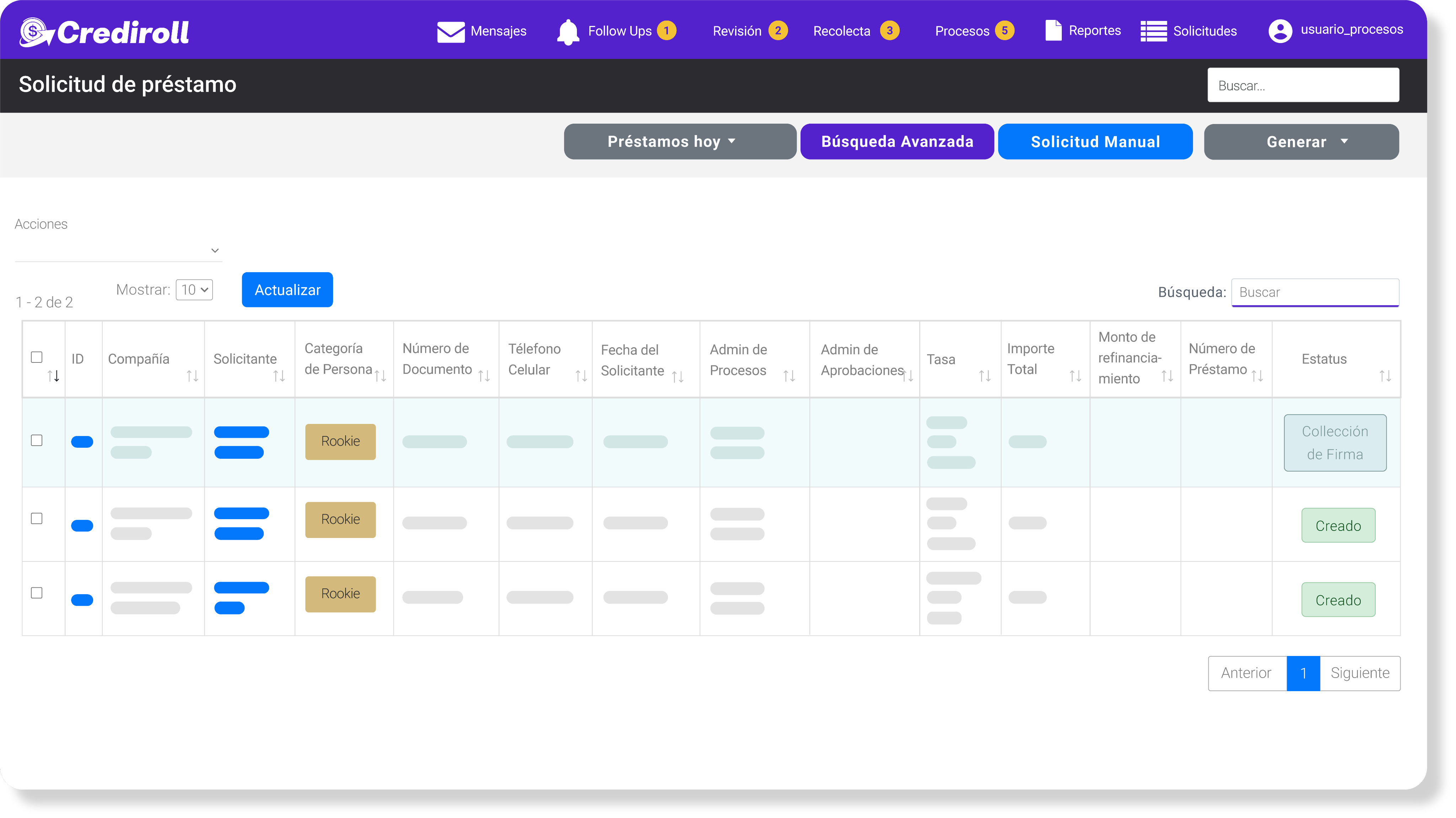
Task: Sort by the Tasa column arrows
Action: pyautogui.click(x=985, y=376)
